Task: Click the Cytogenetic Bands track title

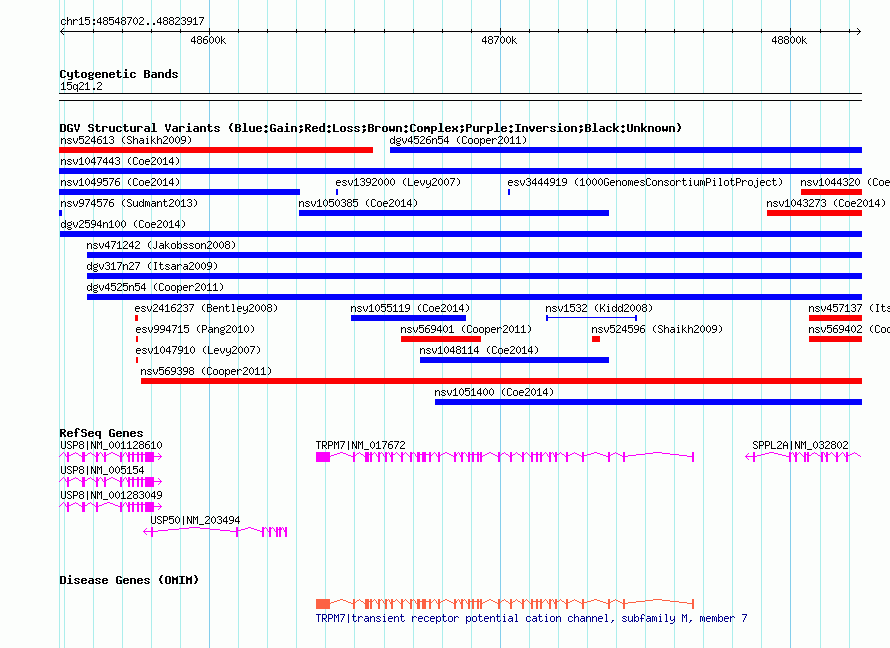Action: (119, 74)
